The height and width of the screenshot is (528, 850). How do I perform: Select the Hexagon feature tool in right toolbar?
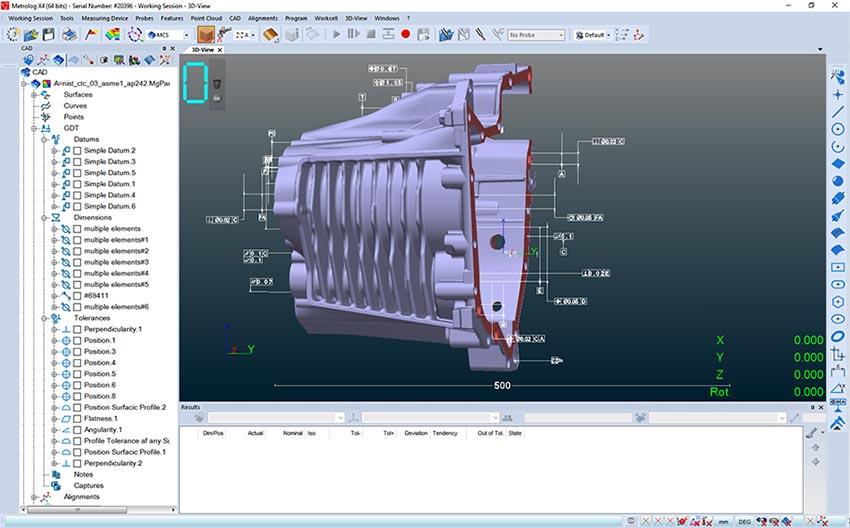[838, 299]
